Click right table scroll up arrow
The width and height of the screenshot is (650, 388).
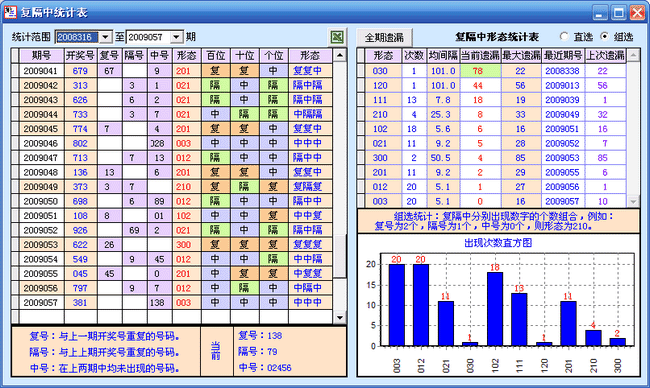633,55
